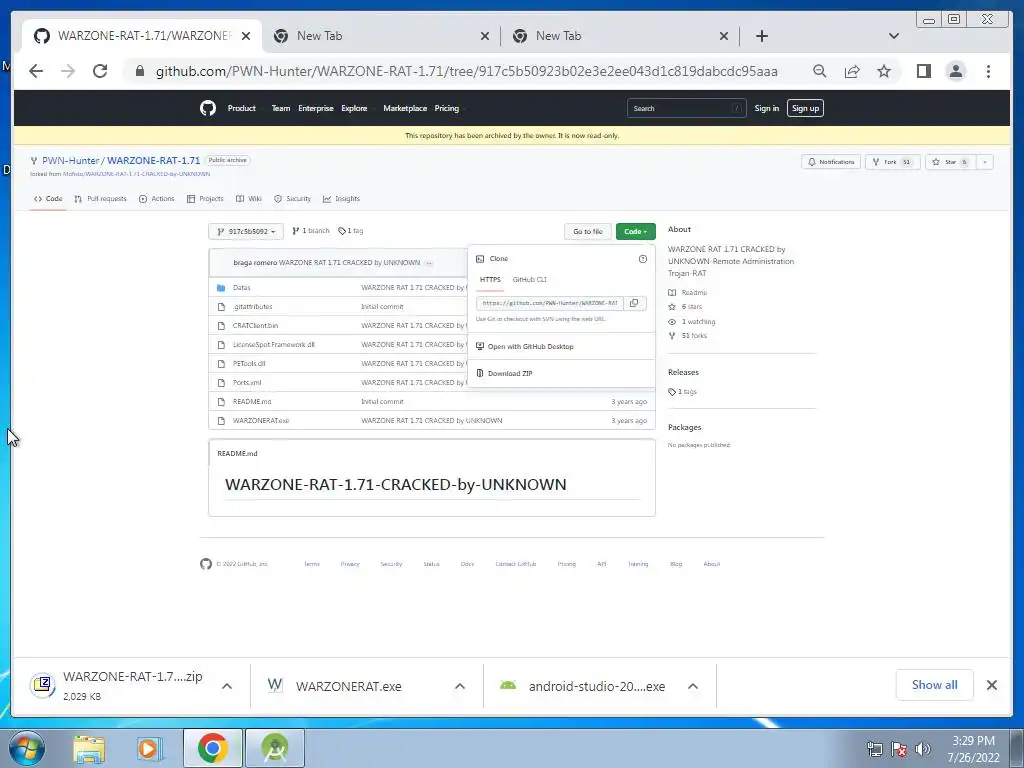This screenshot has width=1024, height=768.
Task: Click GitHub search field
Action: pyautogui.click(x=686, y=108)
